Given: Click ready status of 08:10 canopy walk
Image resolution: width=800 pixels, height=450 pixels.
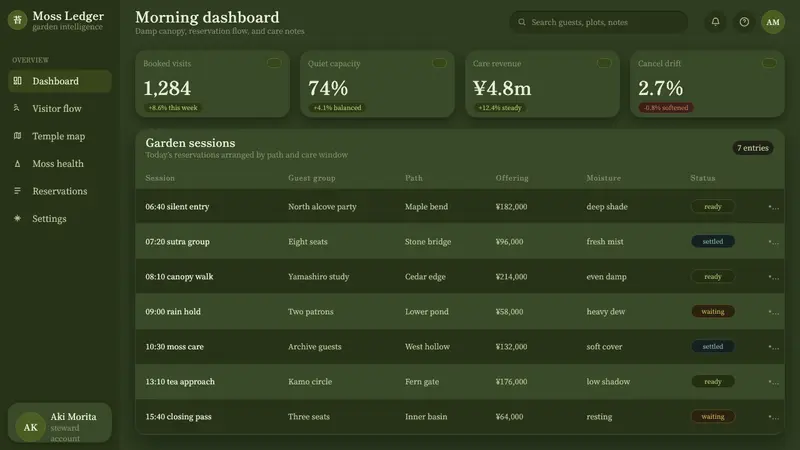Looking at the screenshot, I should coord(713,277).
